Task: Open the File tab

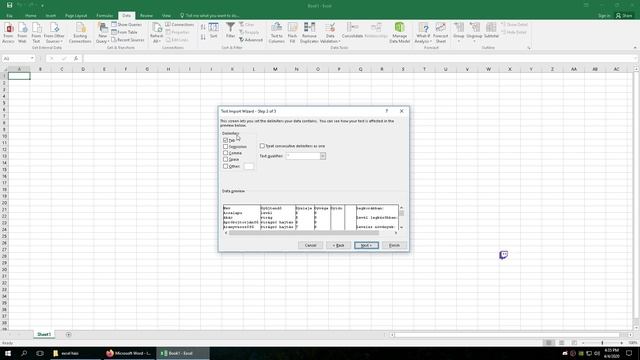Action: 9,16
